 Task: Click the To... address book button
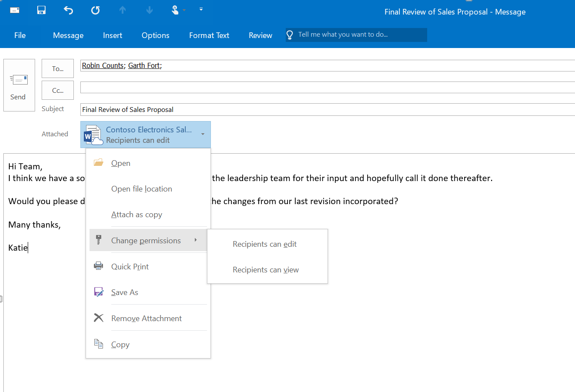click(x=58, y=68)
